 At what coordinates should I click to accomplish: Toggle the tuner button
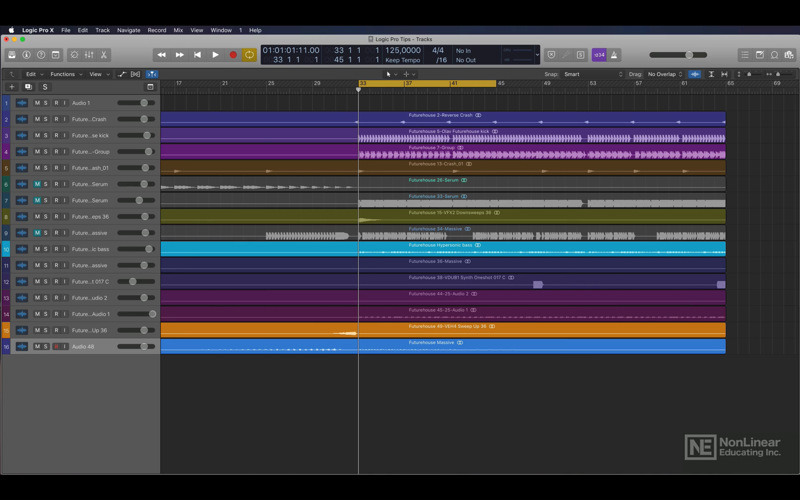[x=566, y=55]
